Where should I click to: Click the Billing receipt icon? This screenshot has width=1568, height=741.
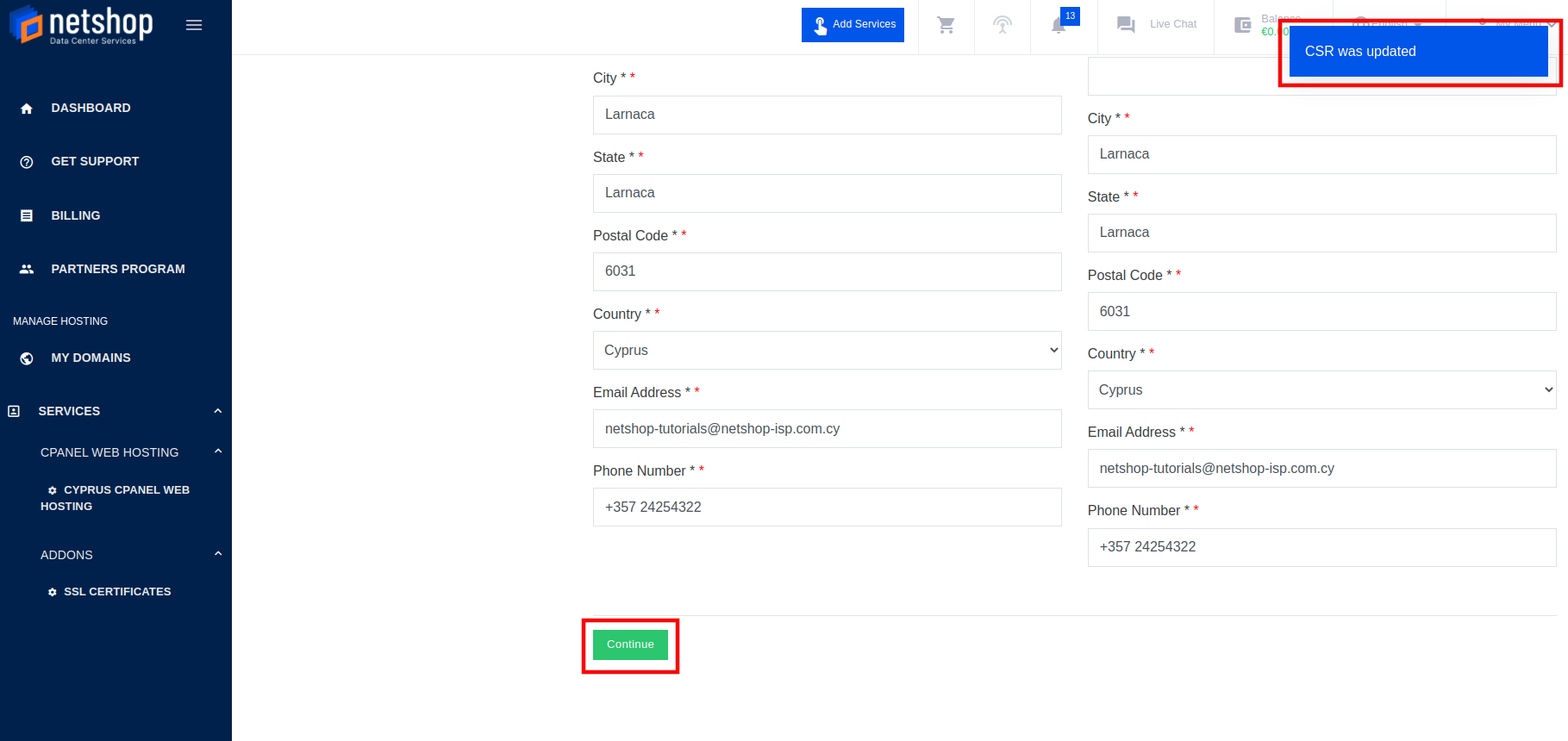click(x=27, y=215)
